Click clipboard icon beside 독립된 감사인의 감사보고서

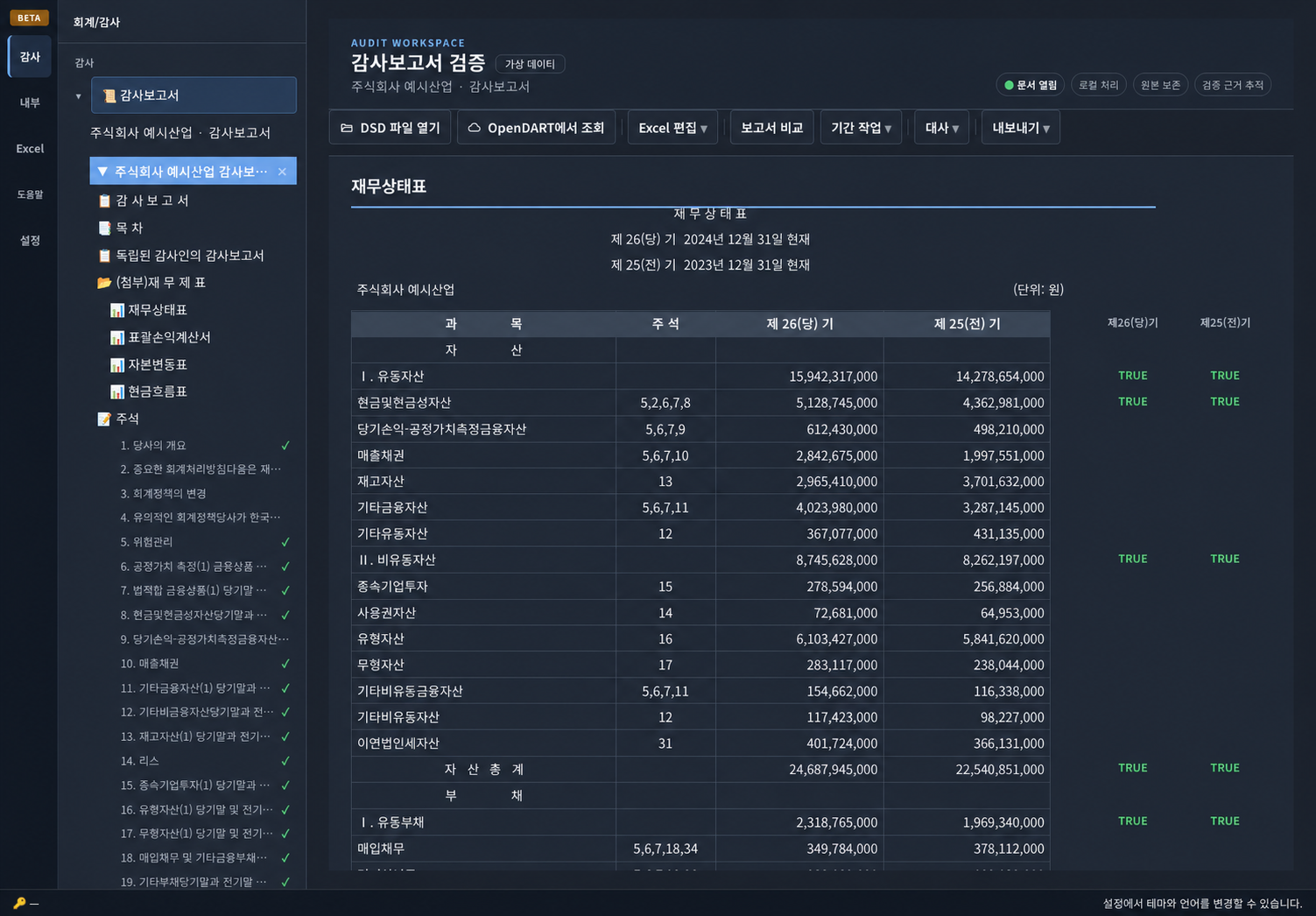coord(104,256)
